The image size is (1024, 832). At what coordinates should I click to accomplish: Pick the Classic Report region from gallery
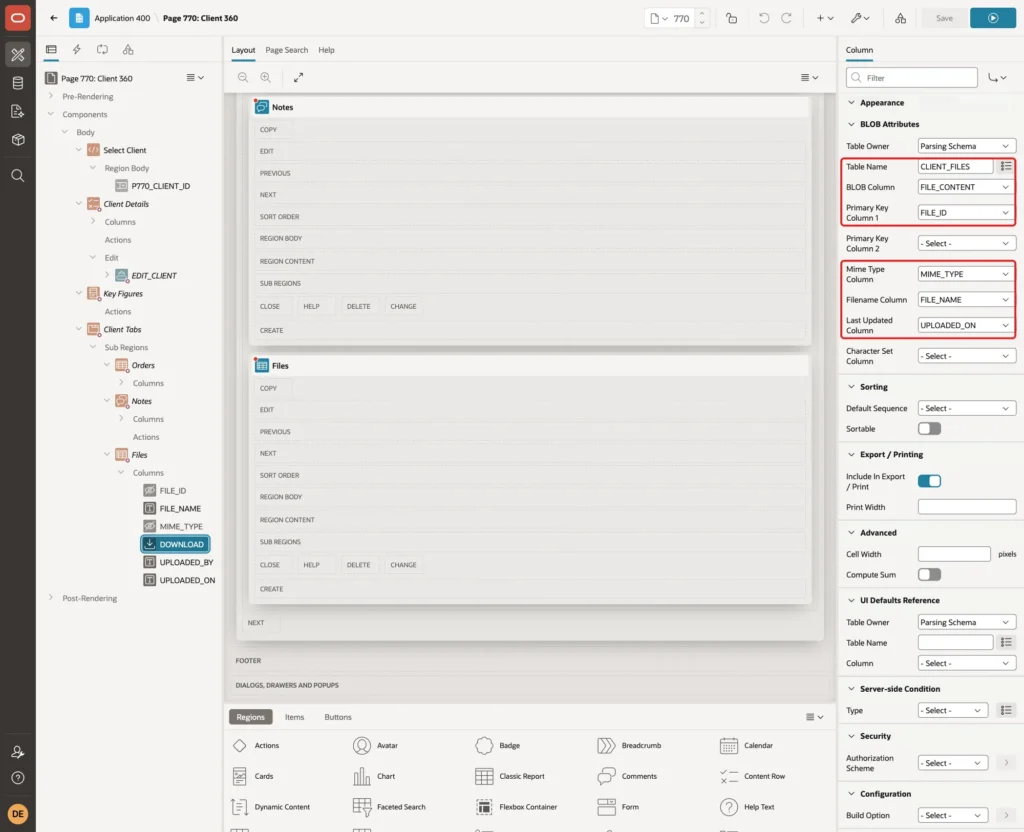[x=510, y=776]
